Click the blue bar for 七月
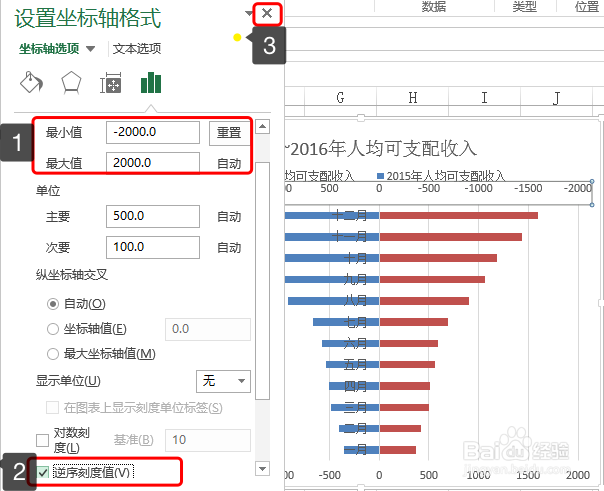This screenshot has width=604, height=491. click(x=346, y=322)
